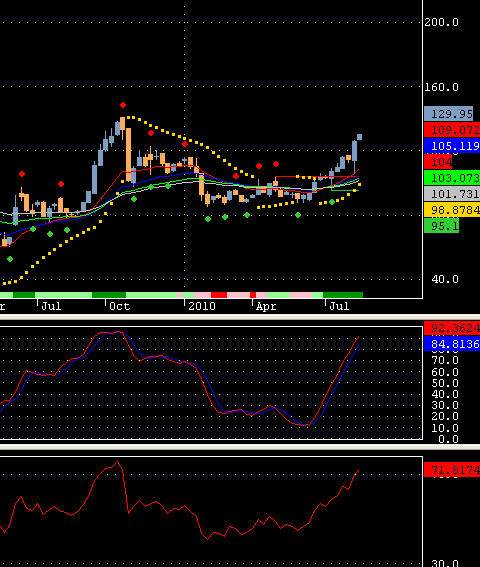Screen dimensions: 480x567
Task: Click the latest candlestick at chart's right end
Action: [360, 137]
